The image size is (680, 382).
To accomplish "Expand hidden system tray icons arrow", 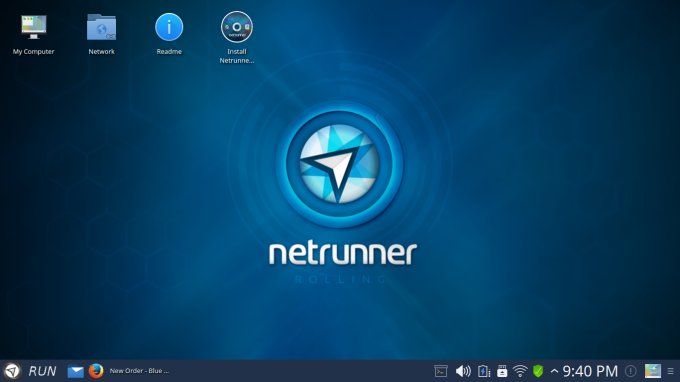I will point(554,371).
